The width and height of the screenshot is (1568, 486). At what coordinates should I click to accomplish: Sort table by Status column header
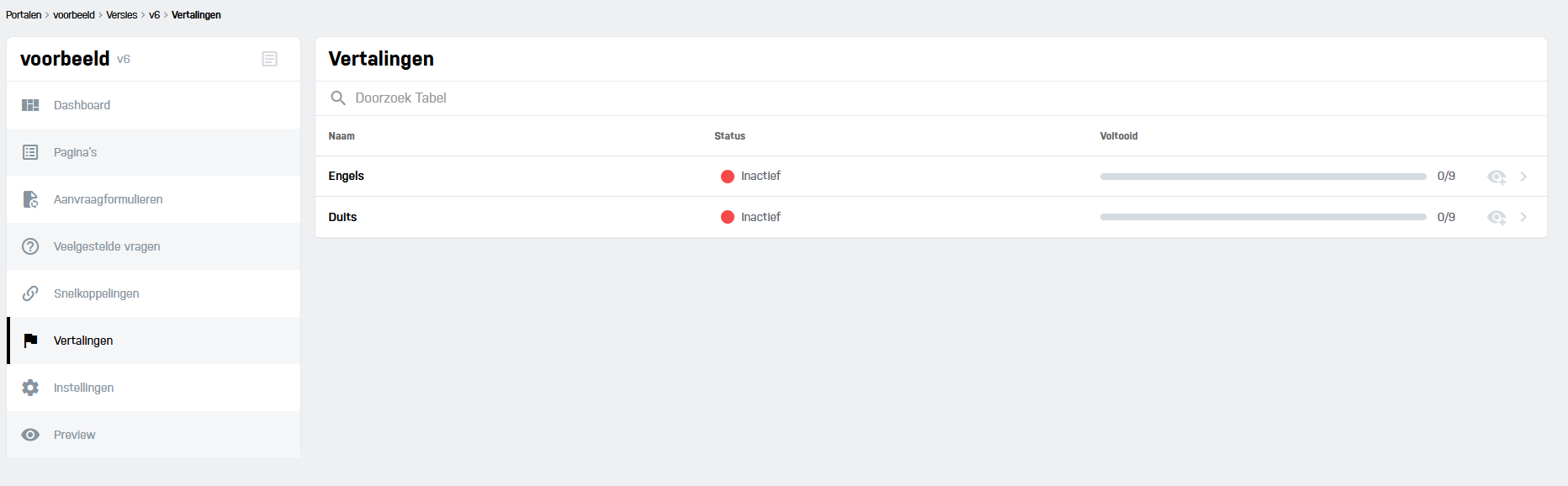pyautogui.click(x=729, y=136)
